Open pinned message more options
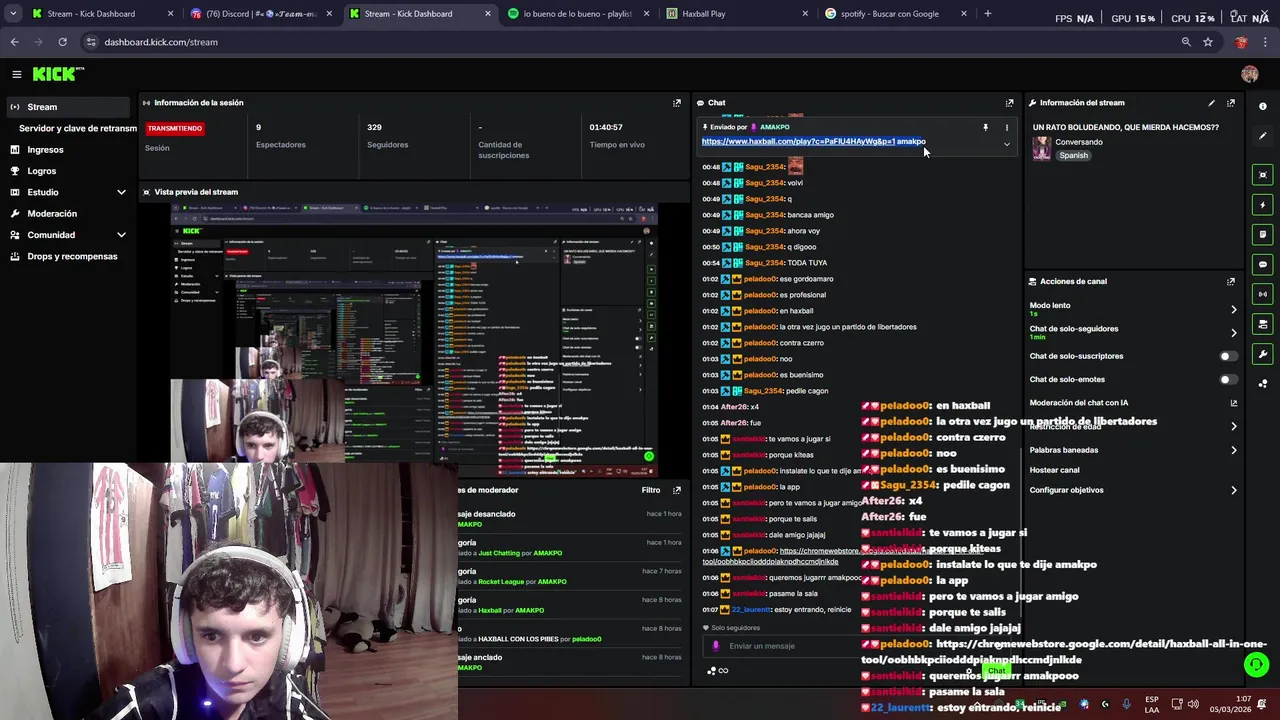This screenshot has width=1280, height=720. [1007, 127]
